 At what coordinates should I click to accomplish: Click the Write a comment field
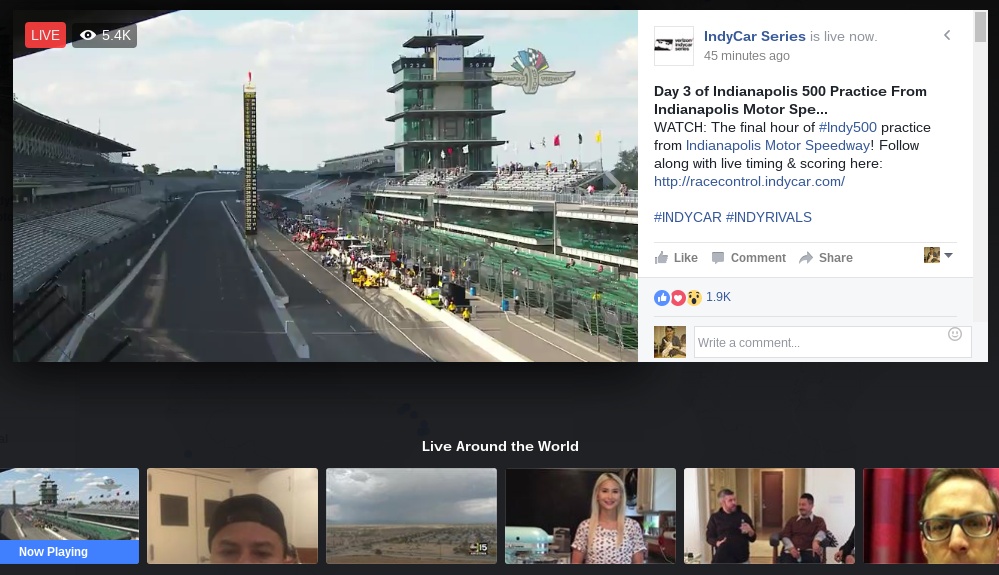coord(820,343)
